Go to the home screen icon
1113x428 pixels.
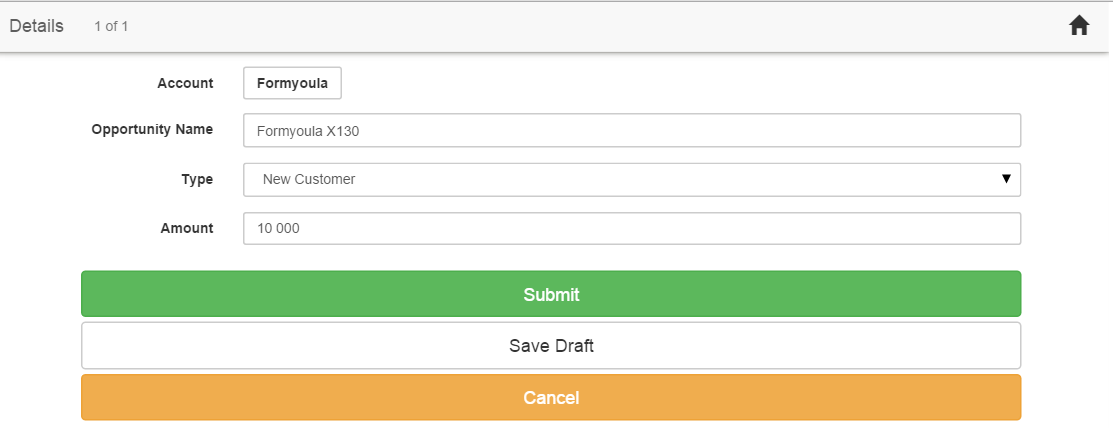(x=1079, y=26)
